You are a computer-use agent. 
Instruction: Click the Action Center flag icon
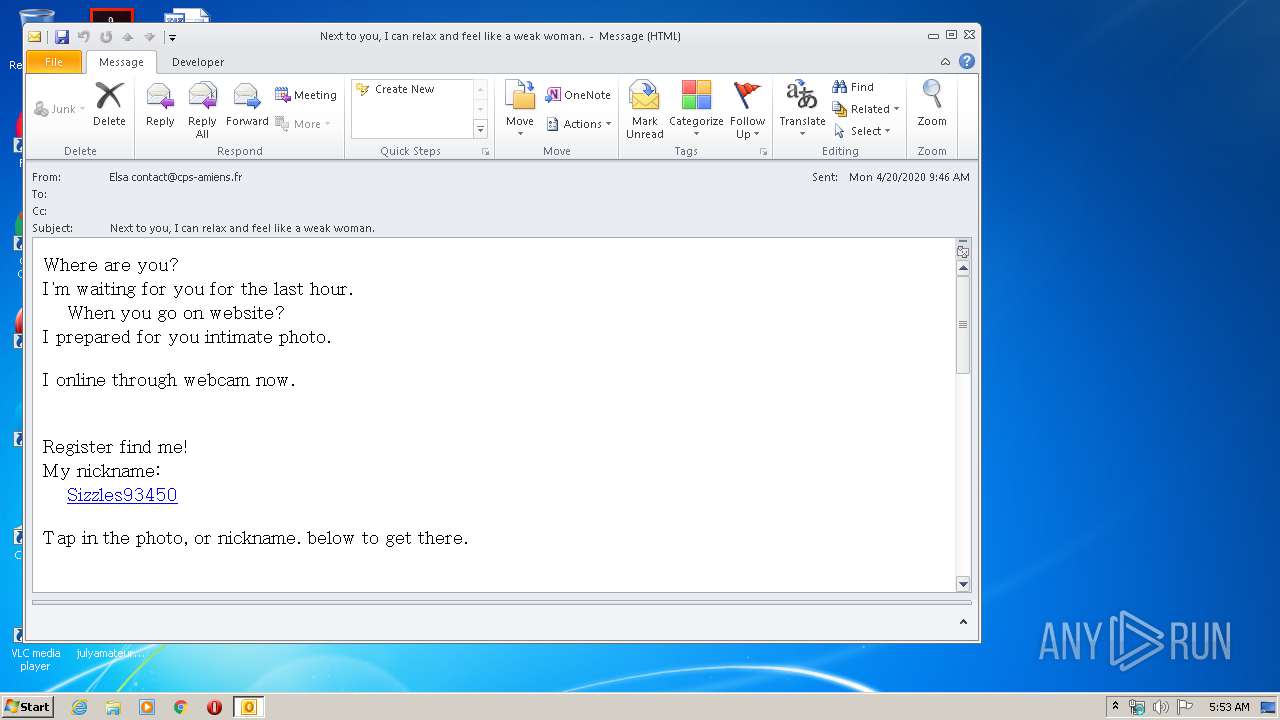pos(1185,707)
